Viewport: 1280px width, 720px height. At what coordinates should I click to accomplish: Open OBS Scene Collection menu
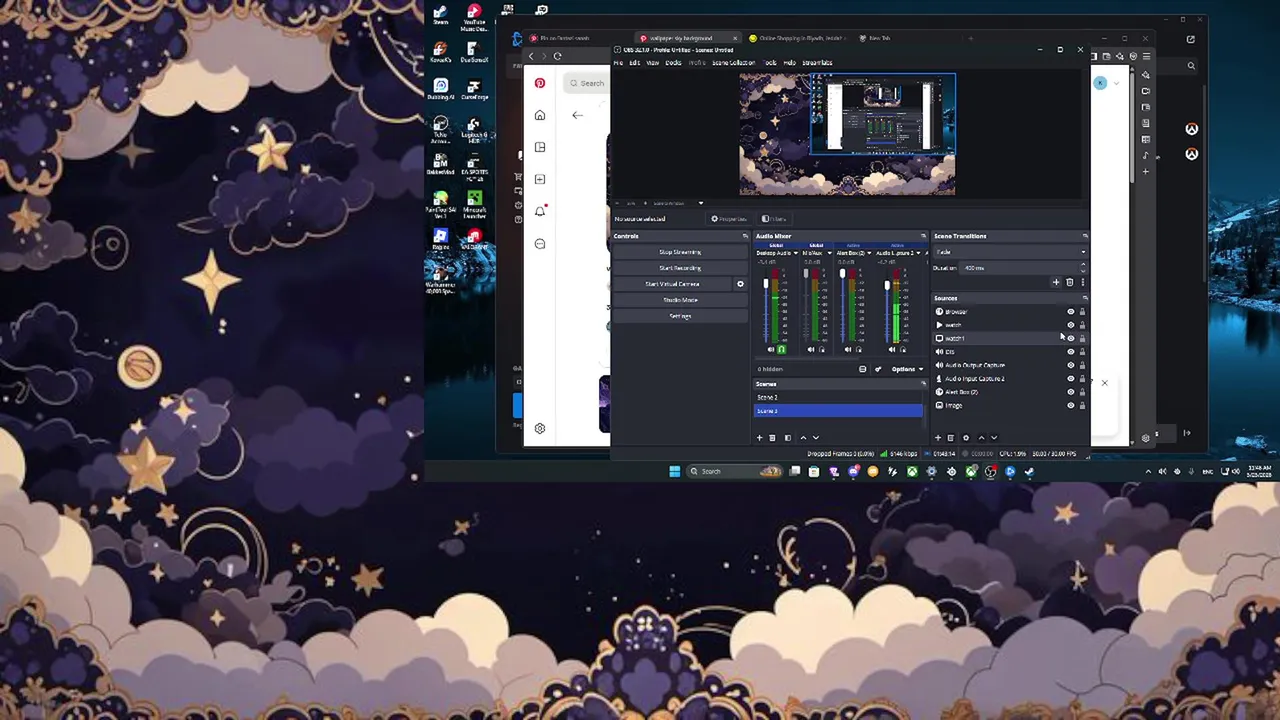(733, 62)
